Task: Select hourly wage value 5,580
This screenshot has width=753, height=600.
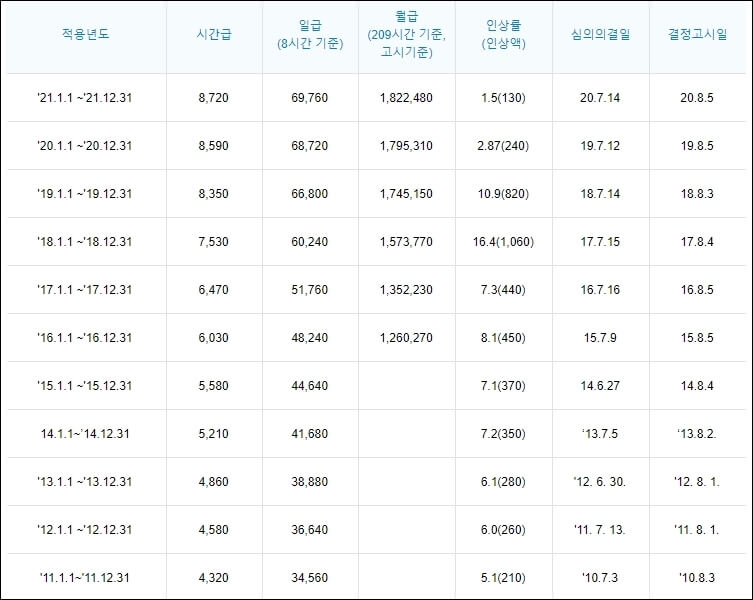Action: pyautogui.click(x=214, y=386)
